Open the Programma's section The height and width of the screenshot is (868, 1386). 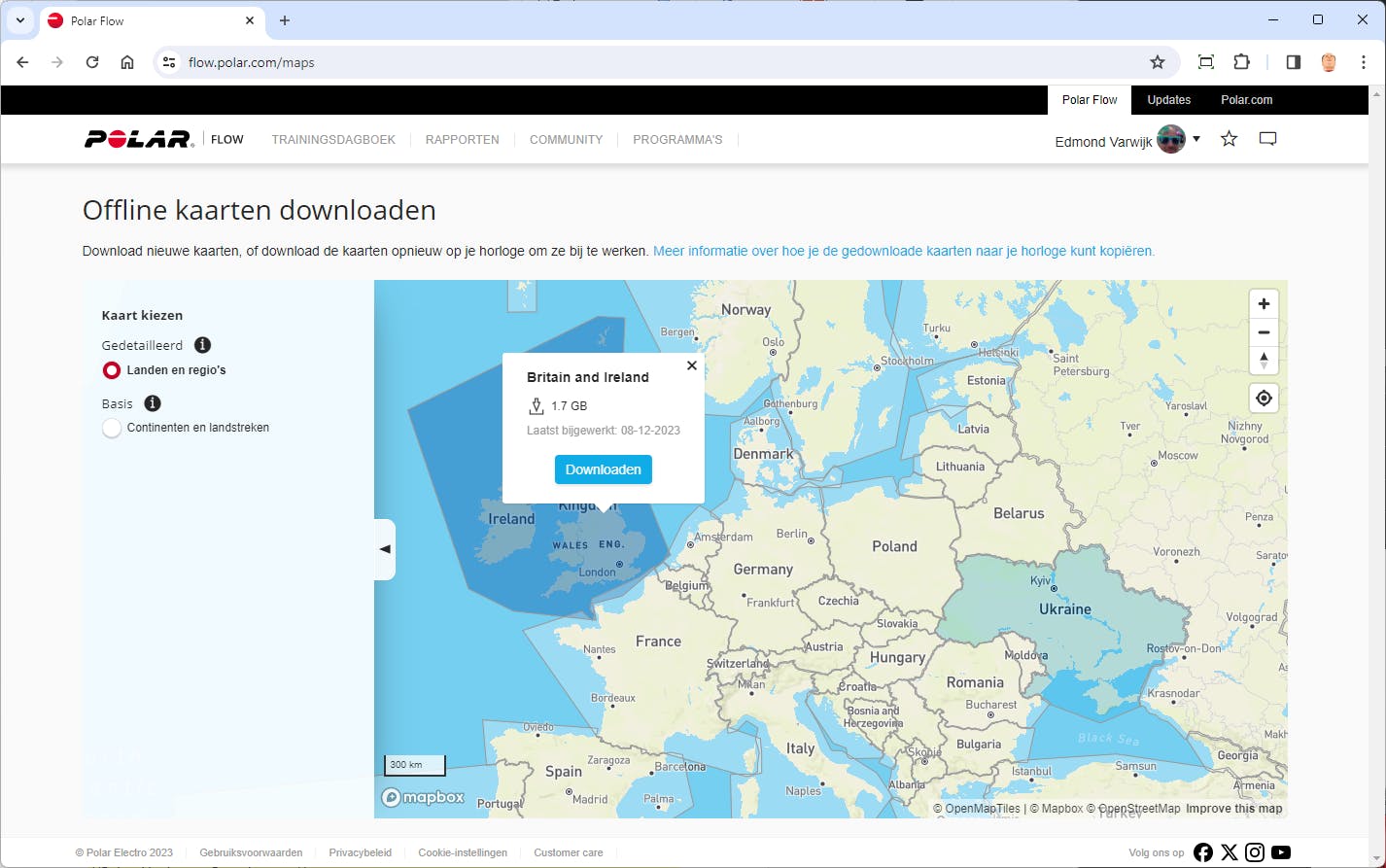tap(677, 140)
